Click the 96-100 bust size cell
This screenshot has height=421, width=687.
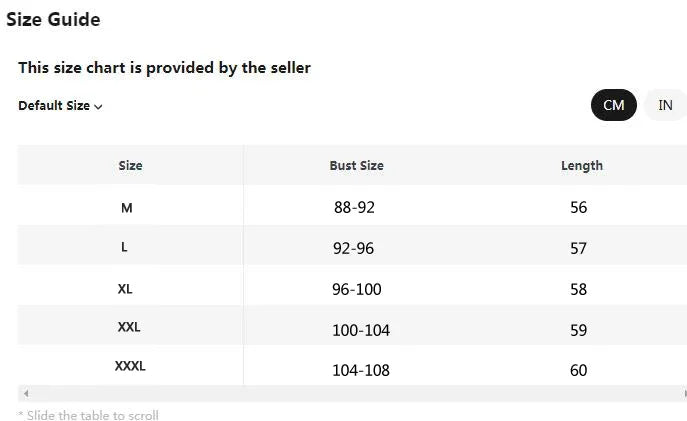click(x=357, y=289)
